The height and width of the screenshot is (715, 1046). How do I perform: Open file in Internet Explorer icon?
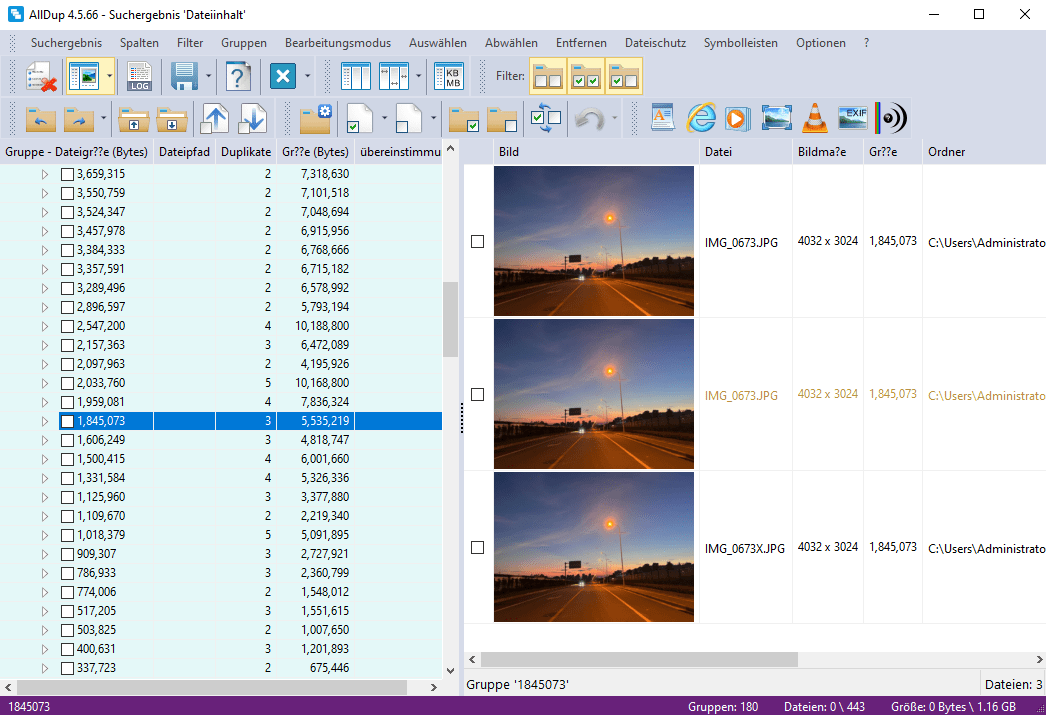701,118
